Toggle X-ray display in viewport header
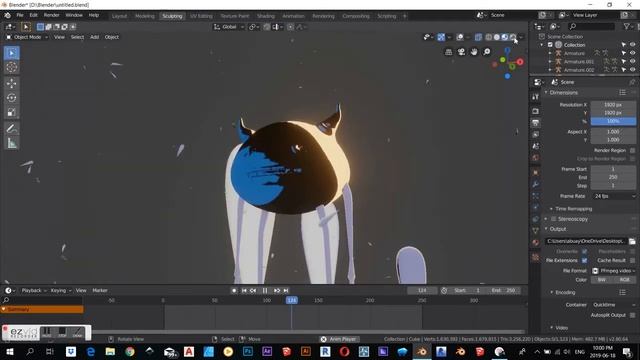Viewport: 640px width, 360px height. [x=478, y=37]
